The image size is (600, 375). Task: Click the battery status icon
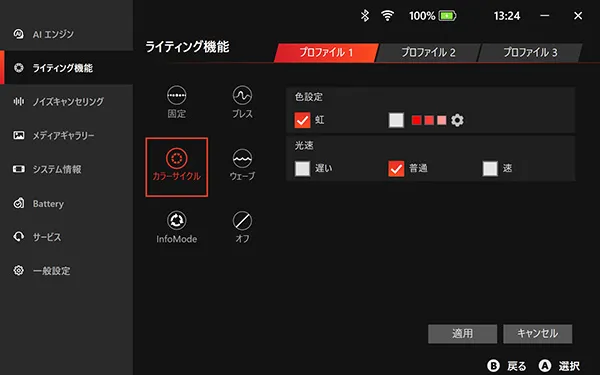[x=447, y=16]
